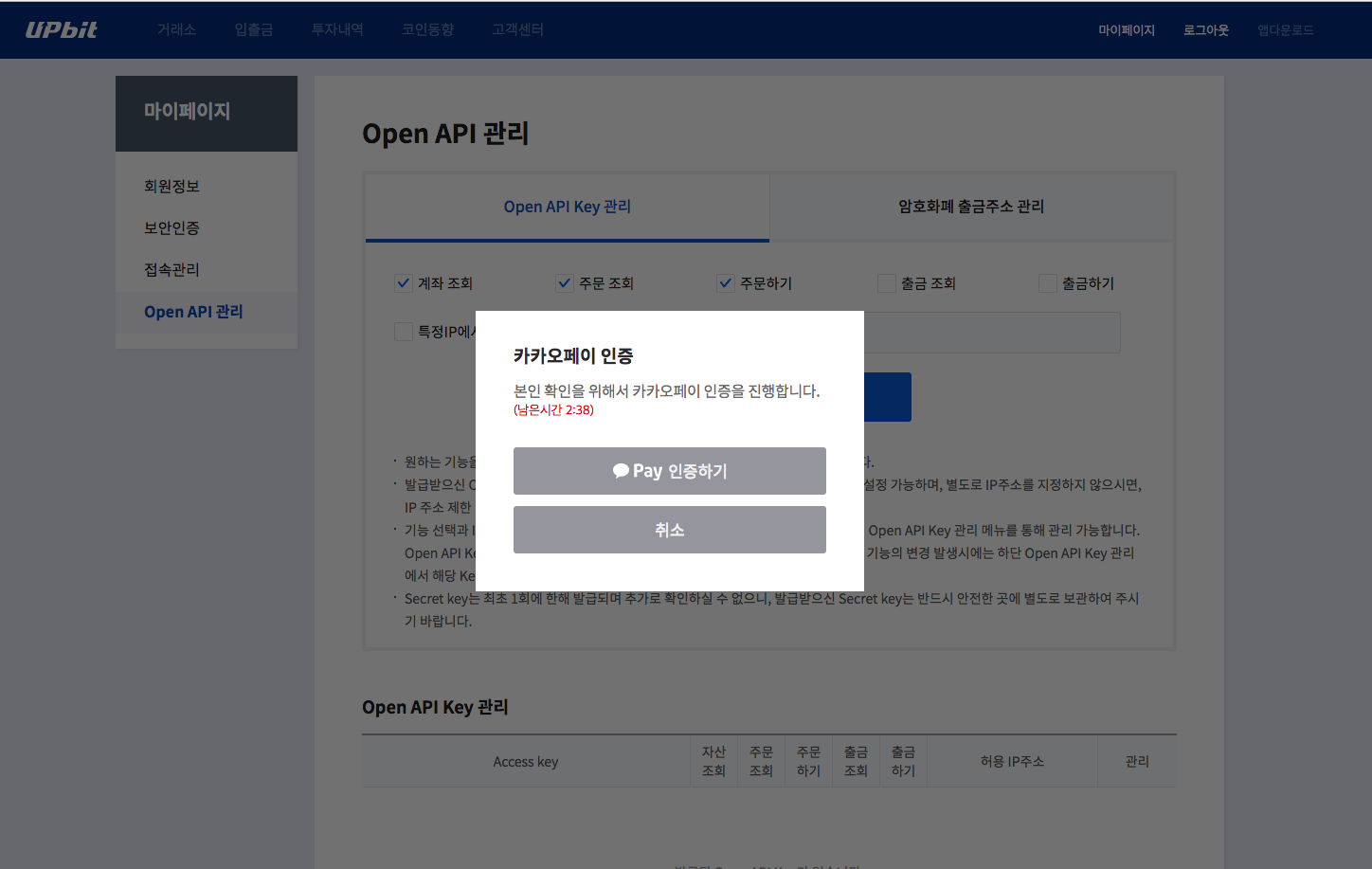Click the 카카오페이 인증 dialog title
Viewport: 1372px width, 869px height.
click(573, 356)
